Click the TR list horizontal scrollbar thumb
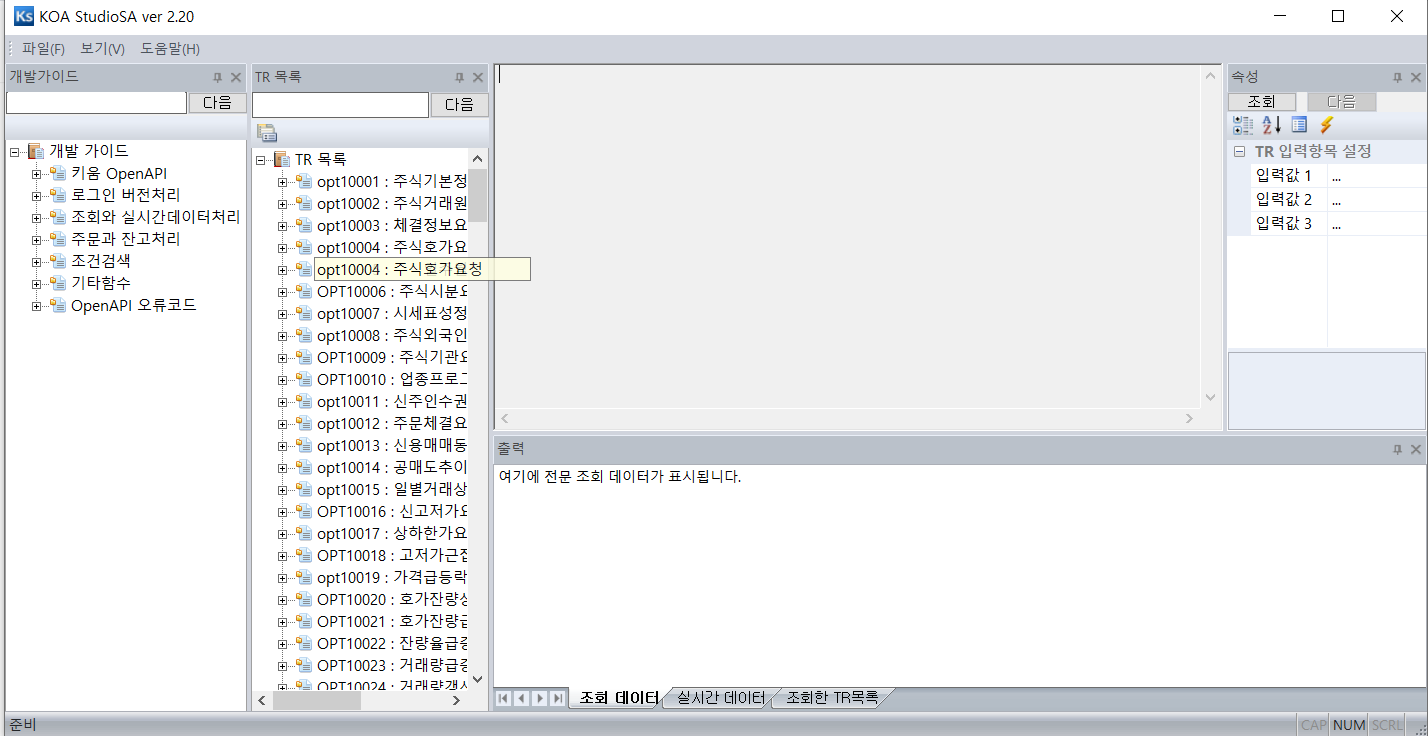Image resolution: width=1428 pixels, height=736 pixels. pos(316,701)
